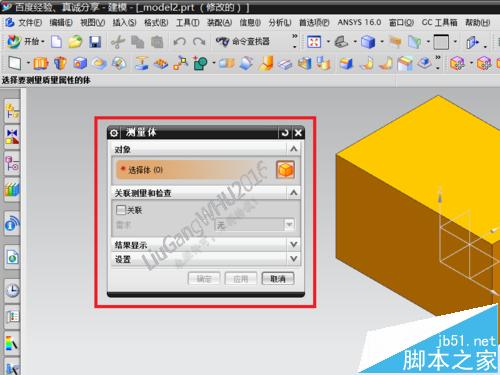This screenshot has width=500, height=375.
Task: Click the Paste clipboard icon
Action: (157, 42)
